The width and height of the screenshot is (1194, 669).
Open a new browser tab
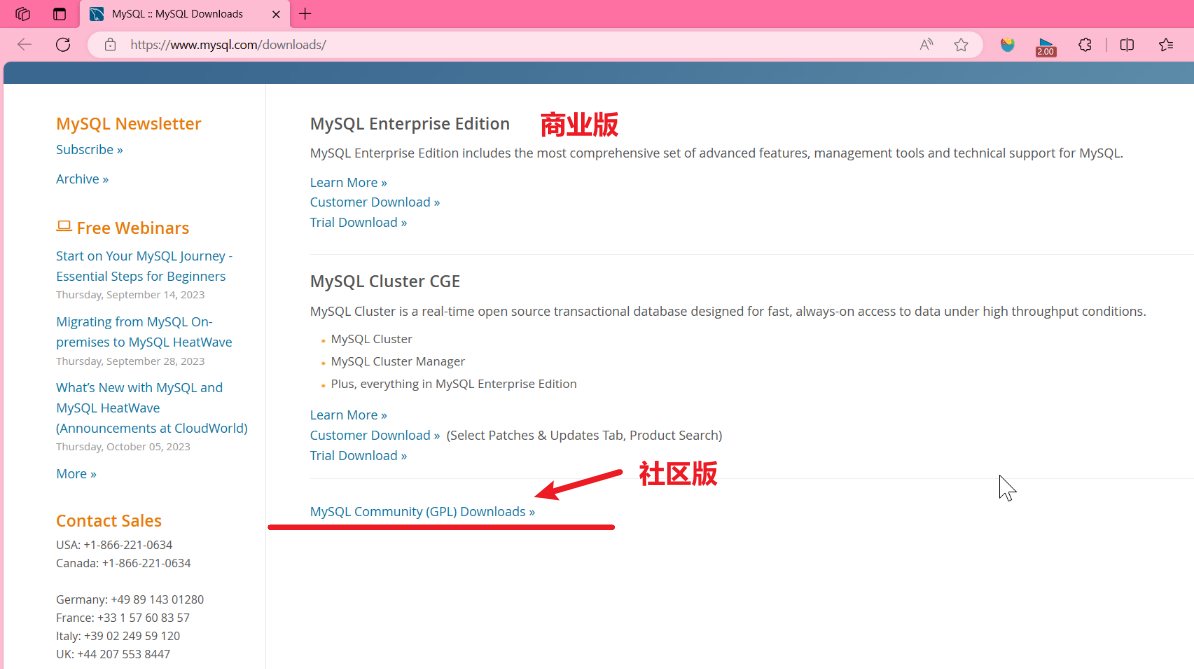(306, 14)
